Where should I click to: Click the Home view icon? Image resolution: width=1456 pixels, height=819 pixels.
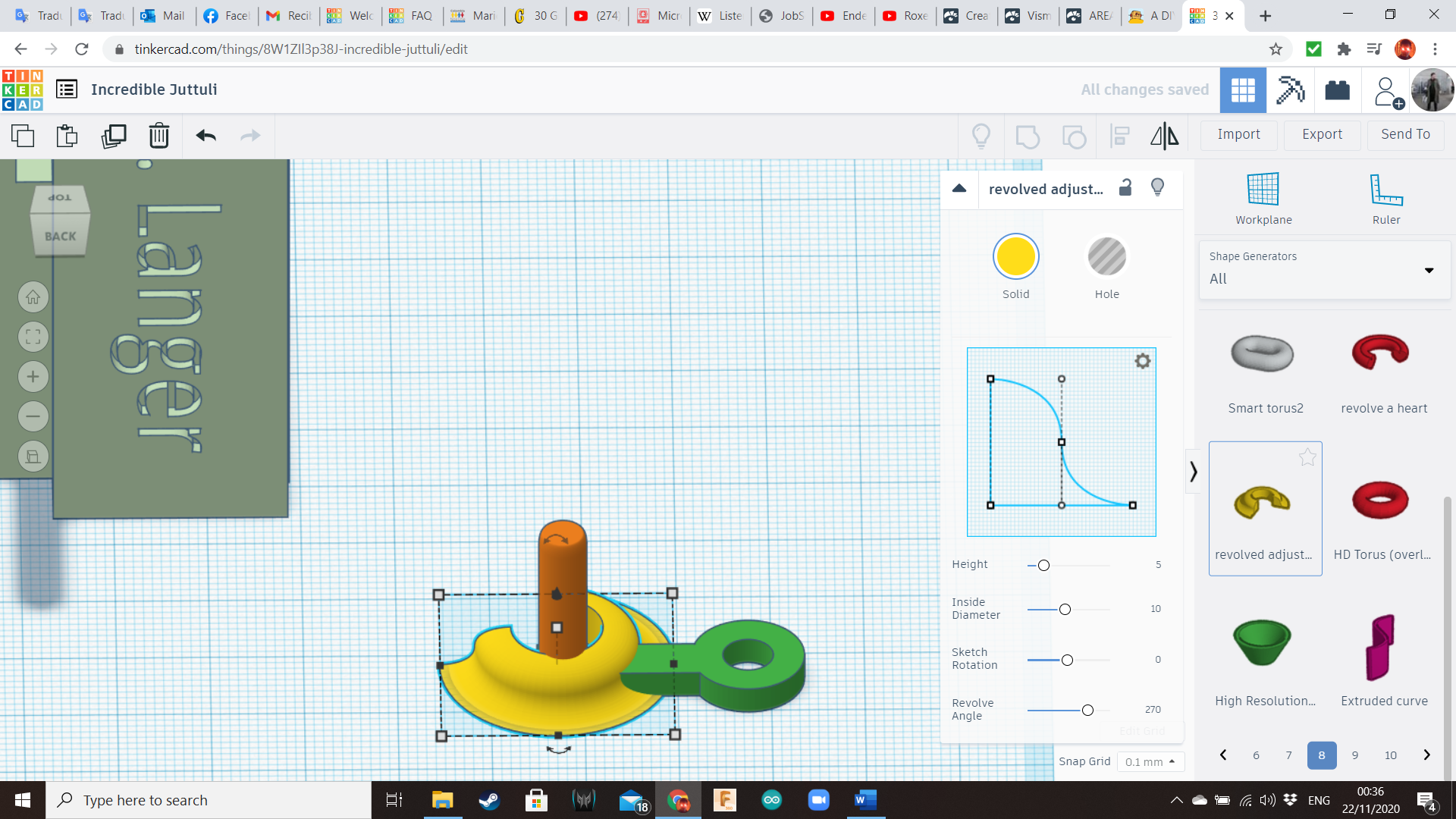point(33,297)
